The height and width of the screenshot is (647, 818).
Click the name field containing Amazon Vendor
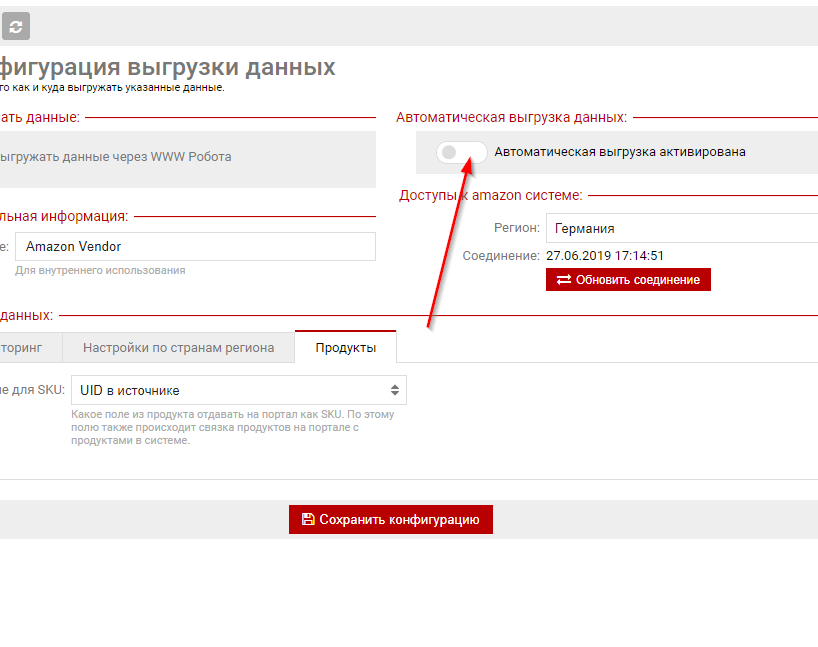click(195, 246)
